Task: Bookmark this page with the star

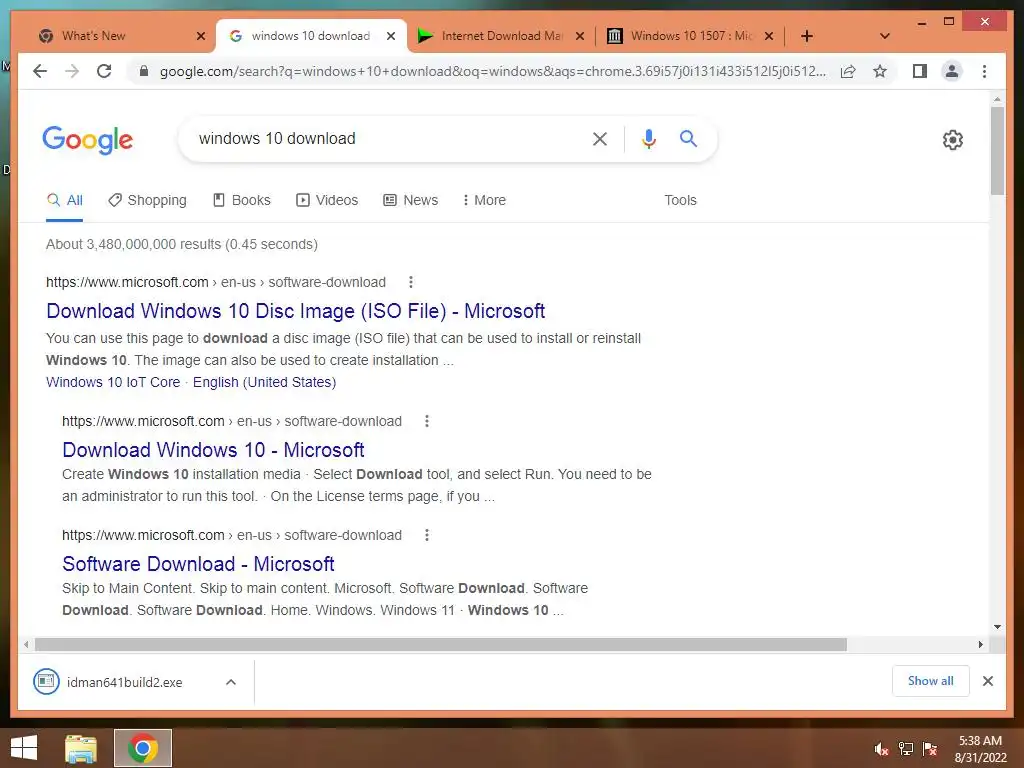Action: click(880, 71)
